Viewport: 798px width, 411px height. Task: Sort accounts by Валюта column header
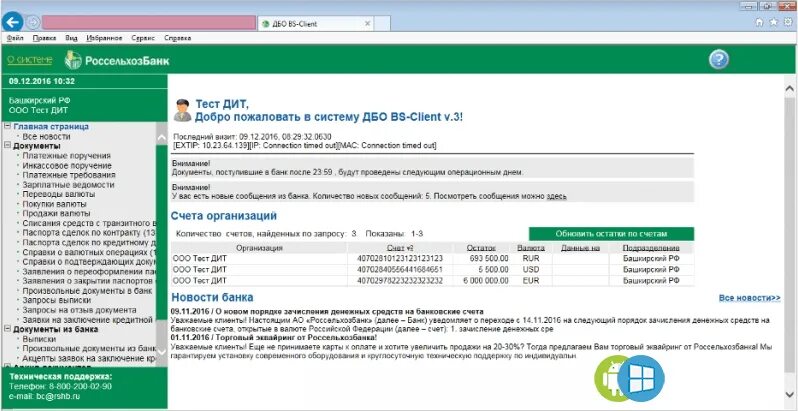click(531, 248)
